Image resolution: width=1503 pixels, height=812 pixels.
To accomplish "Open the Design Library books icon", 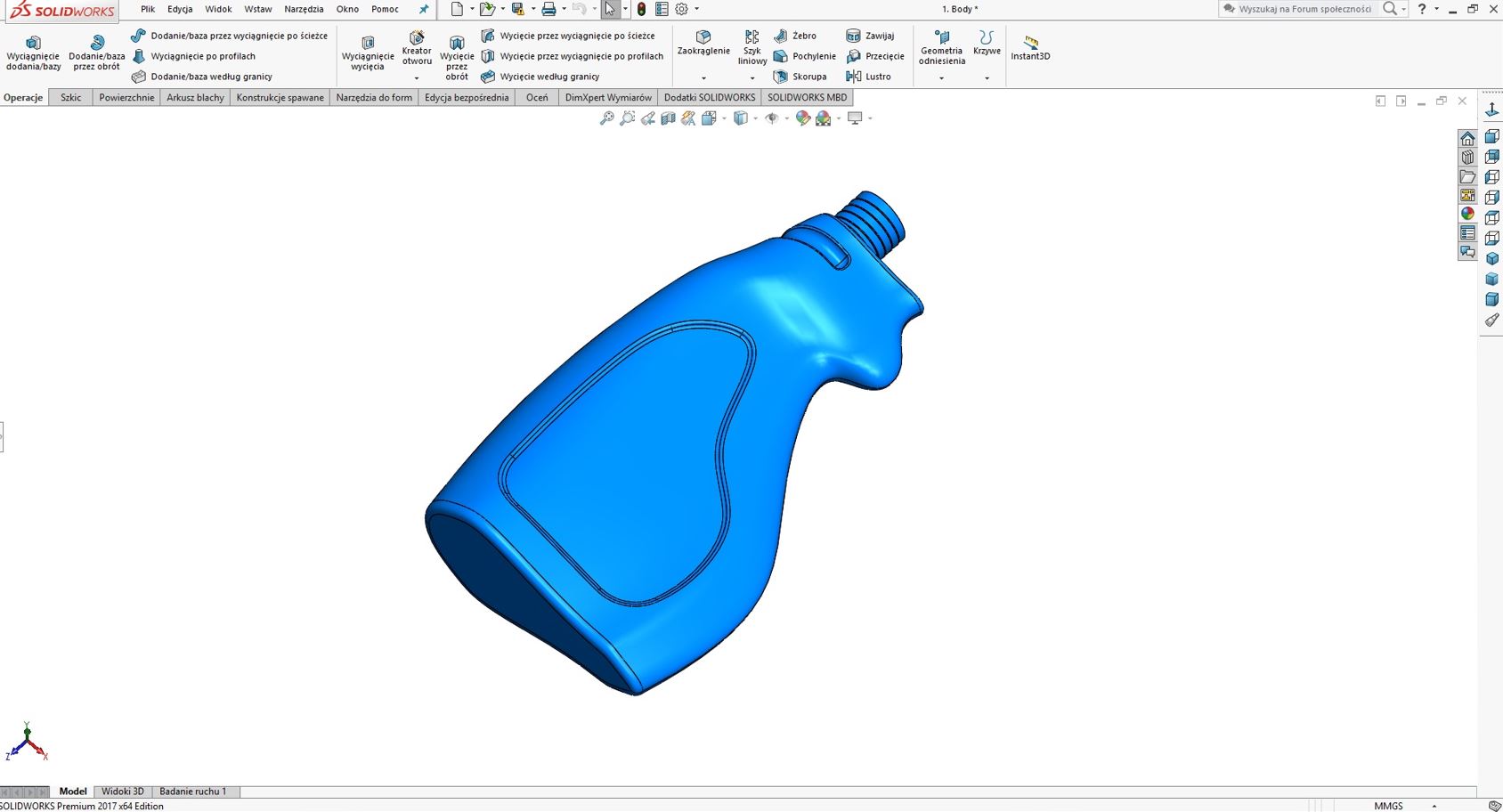I will (1467, 158).
